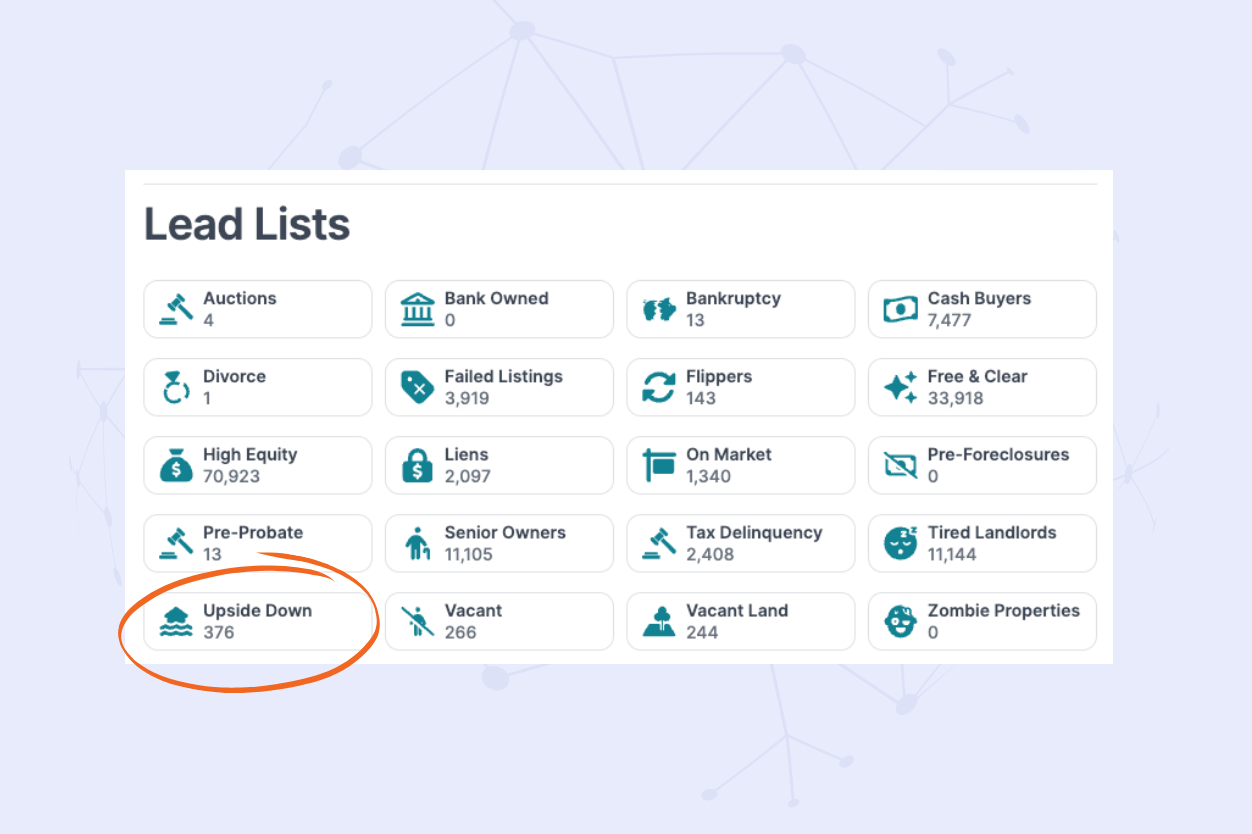Screen dimensions: 1252x834
Task: Select the Upside Down house-in-water icon
Action: click(x=175, y=621)
